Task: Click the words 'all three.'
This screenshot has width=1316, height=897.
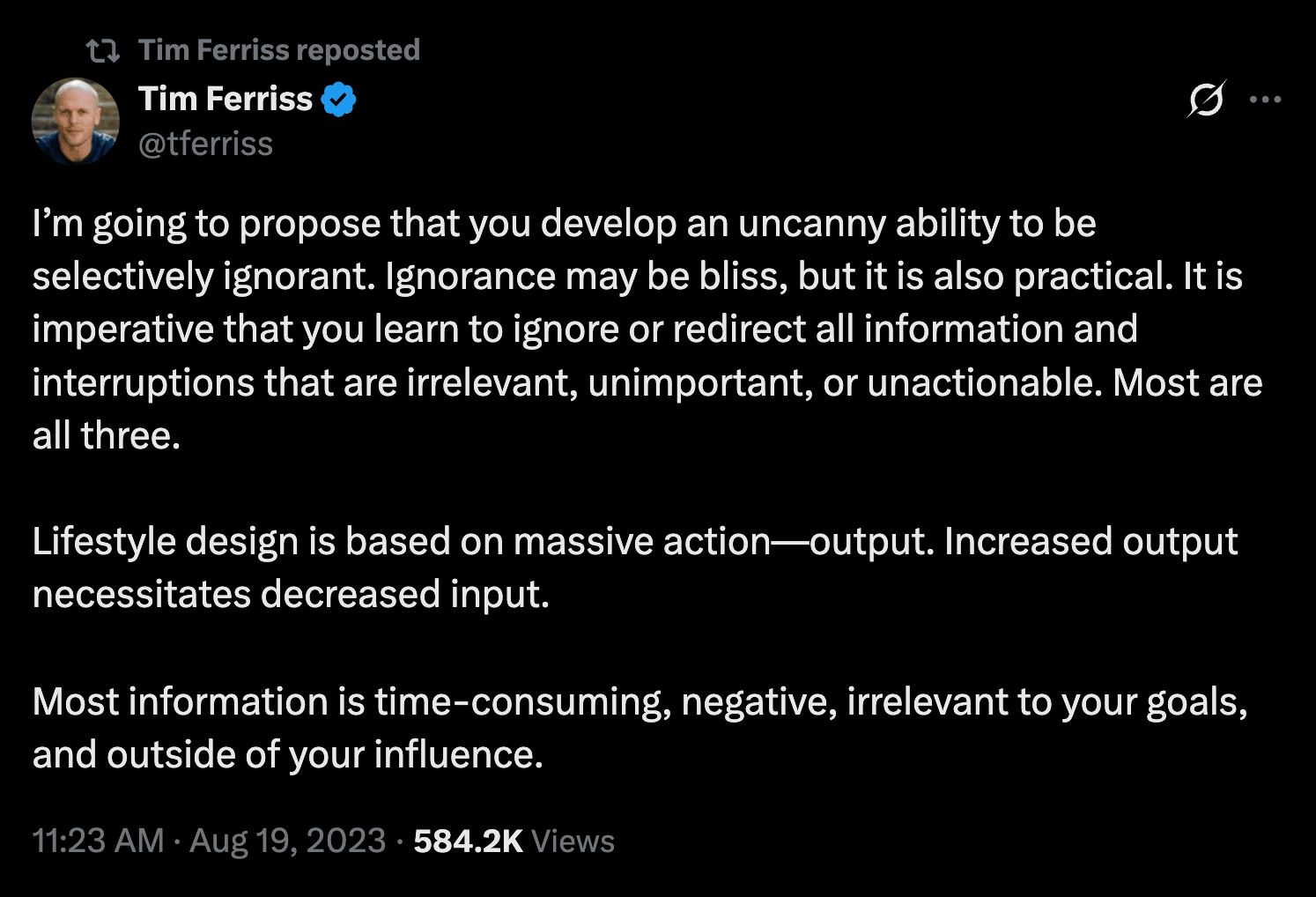Action: click(x=107, y=436)
